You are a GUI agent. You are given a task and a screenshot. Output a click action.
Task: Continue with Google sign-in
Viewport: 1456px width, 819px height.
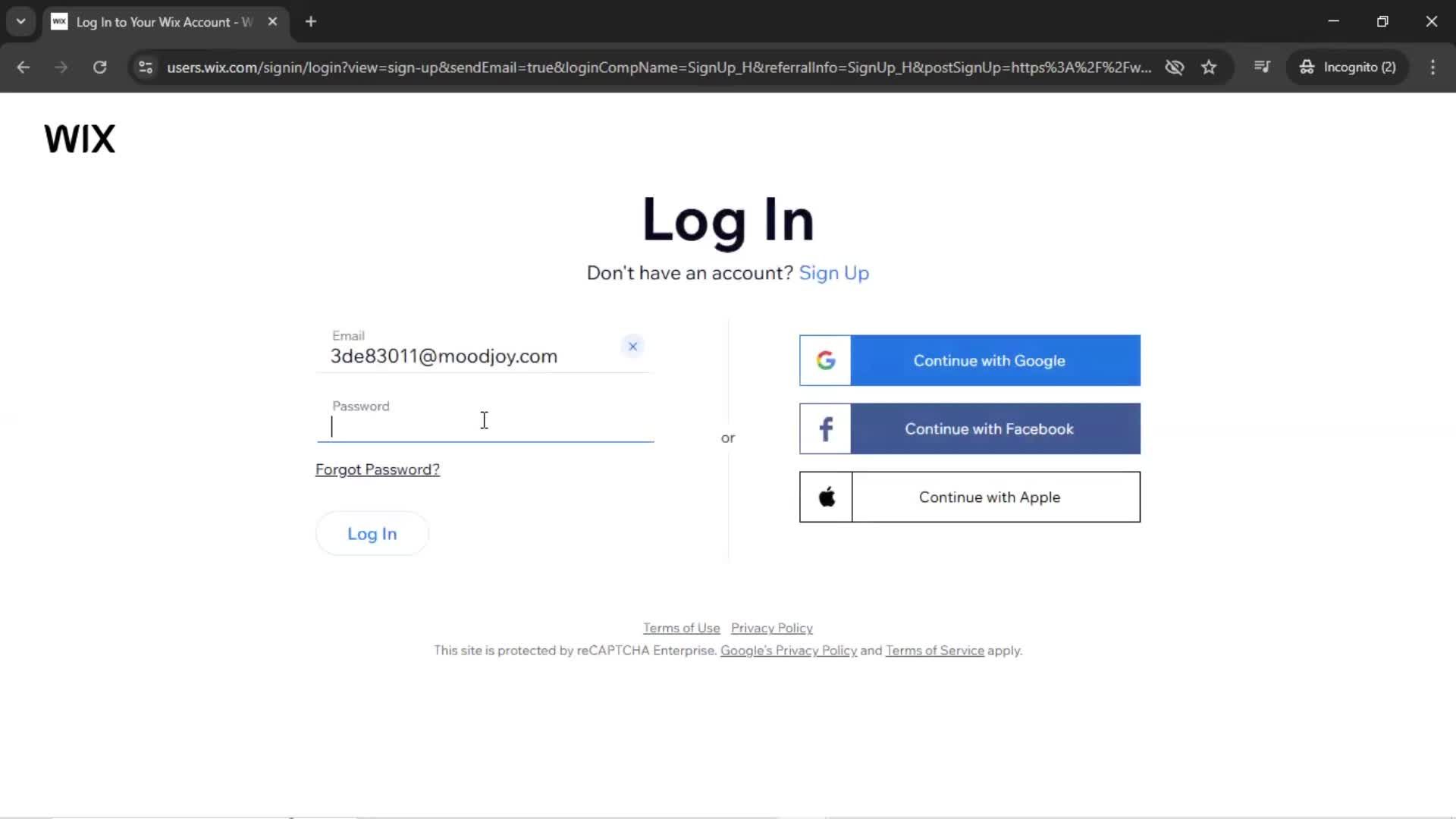[x=970, y=360]
